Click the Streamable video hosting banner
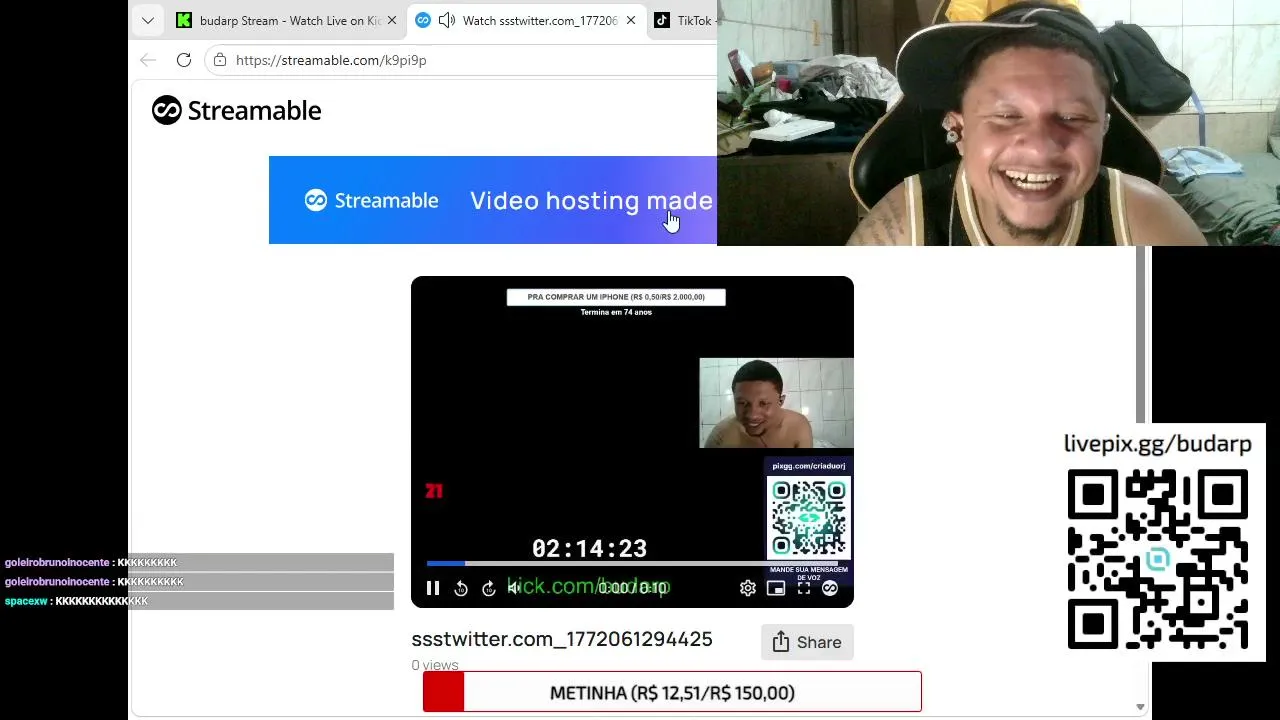 click(x=493, y=200)
